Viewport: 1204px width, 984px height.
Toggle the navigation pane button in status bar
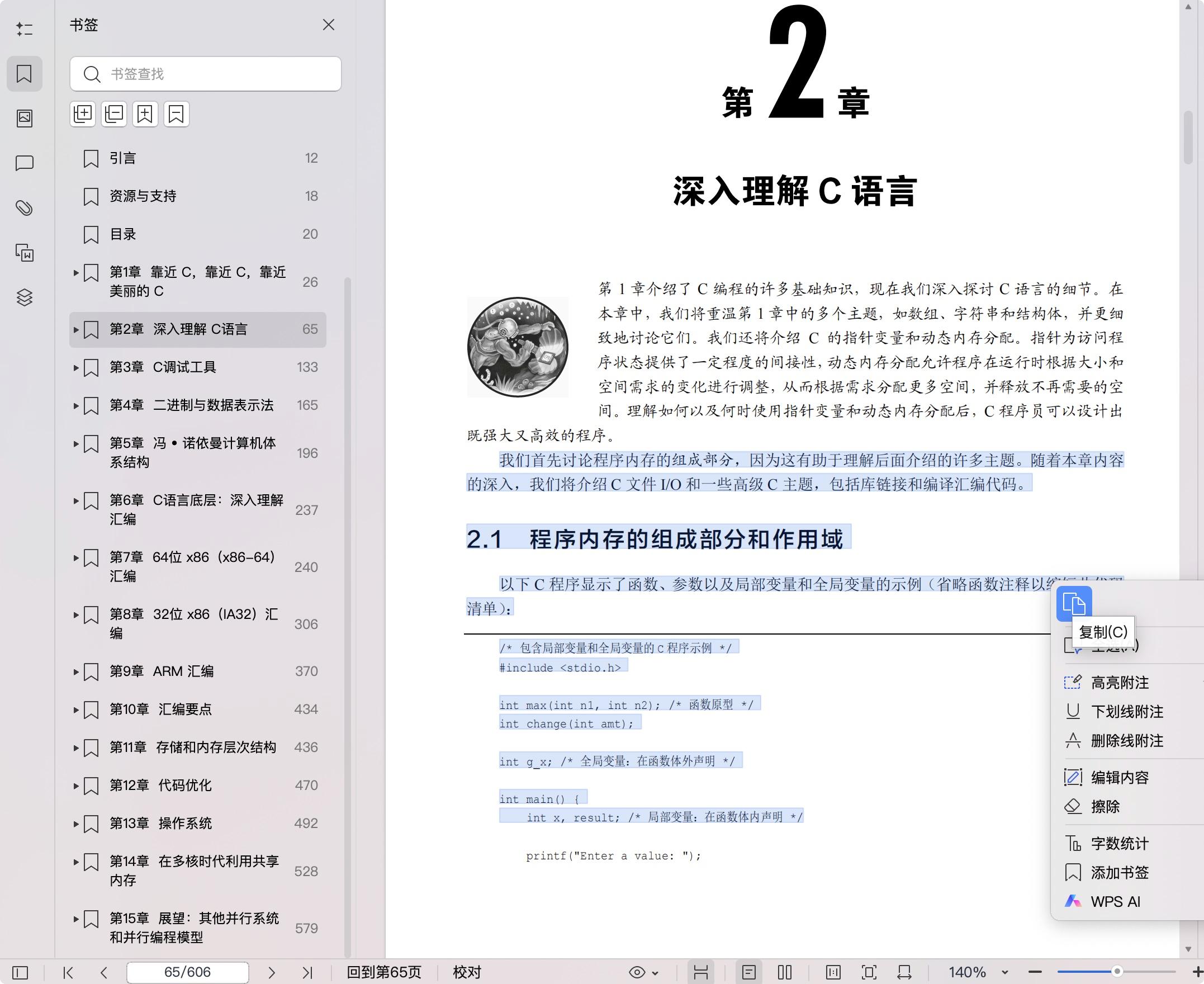[x=20, y=973]
